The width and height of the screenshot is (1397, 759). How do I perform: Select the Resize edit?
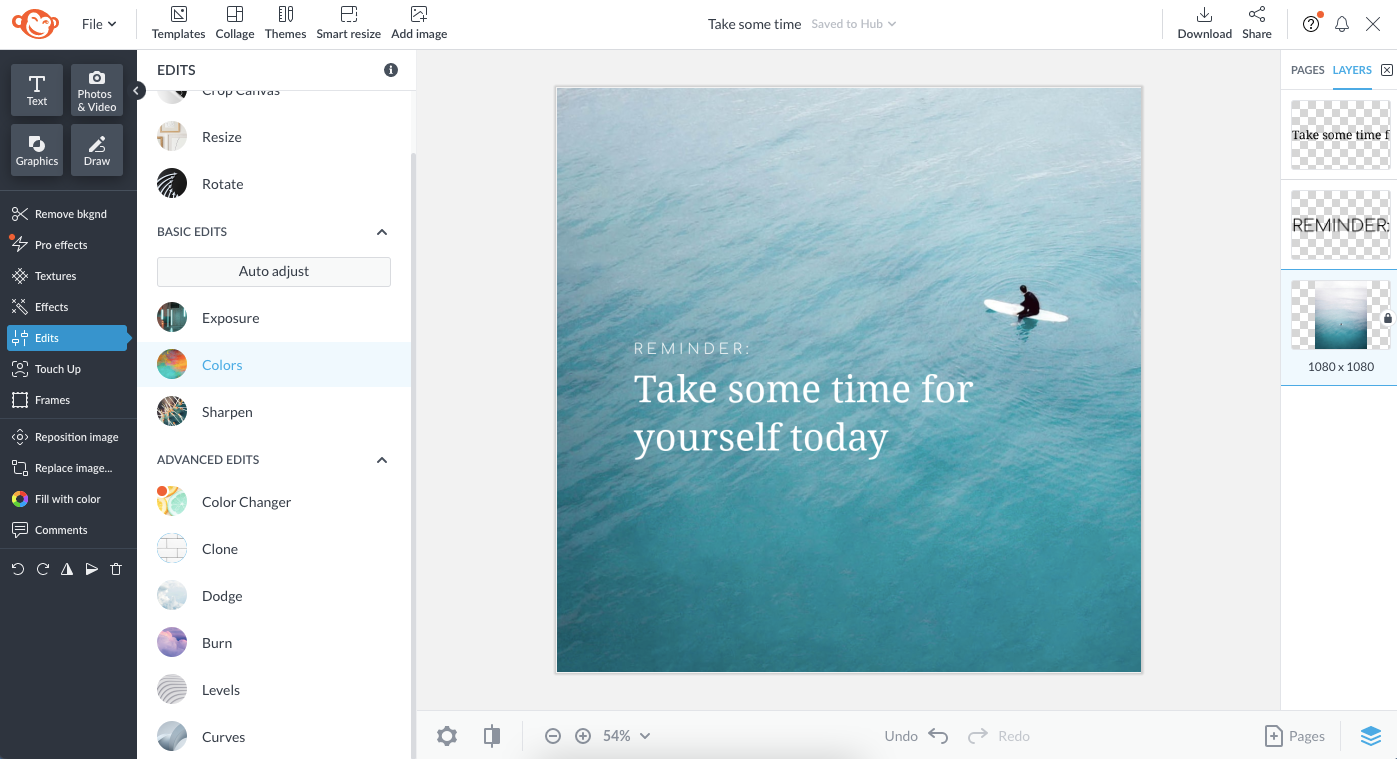pyautogui.click(x=274, y=137)
